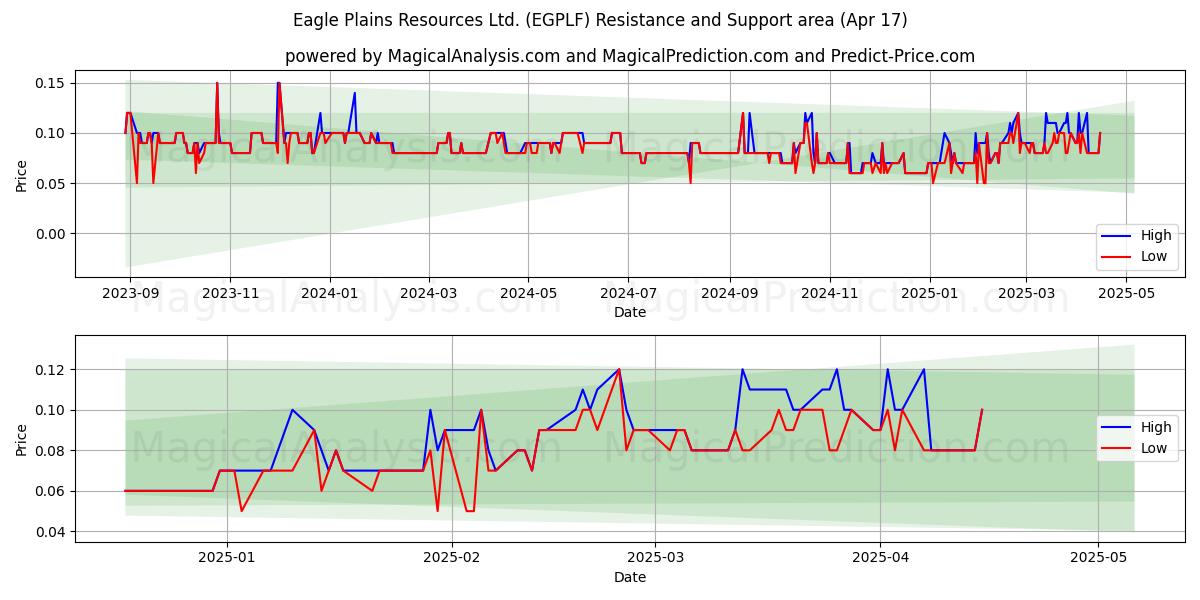Click the 'Date' x-axis label of upper chart
This screenshot has height=600, width=1200.
click(x=630, y=312)
